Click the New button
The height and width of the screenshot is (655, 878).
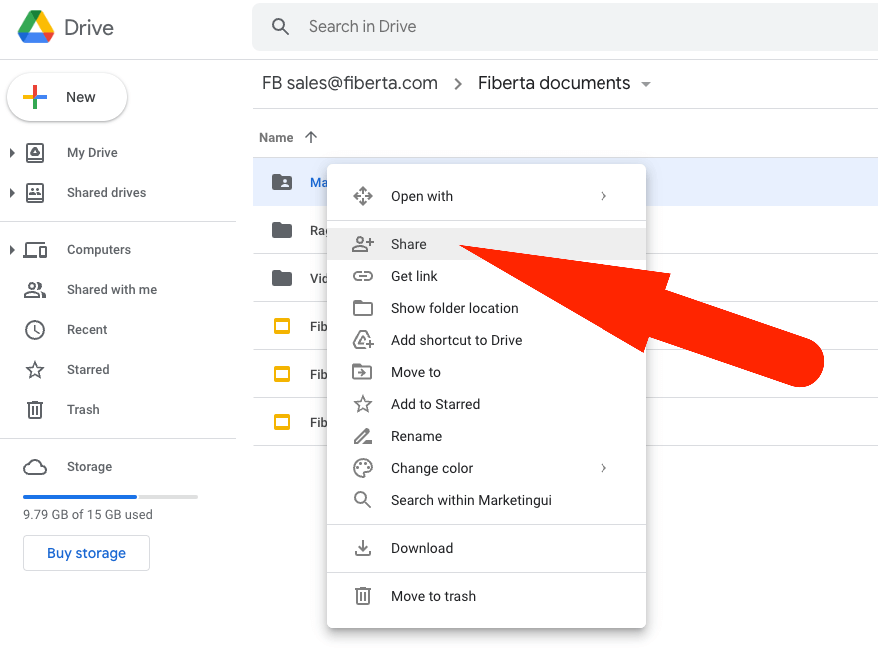coord(67,97)
